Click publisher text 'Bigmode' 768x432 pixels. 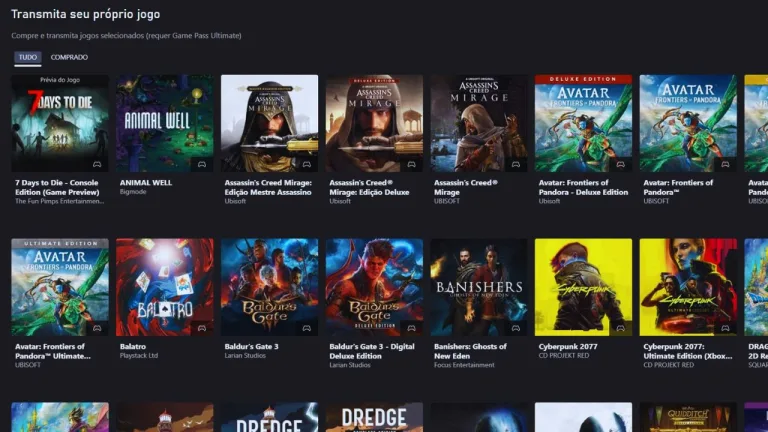[x=133, y=192]
